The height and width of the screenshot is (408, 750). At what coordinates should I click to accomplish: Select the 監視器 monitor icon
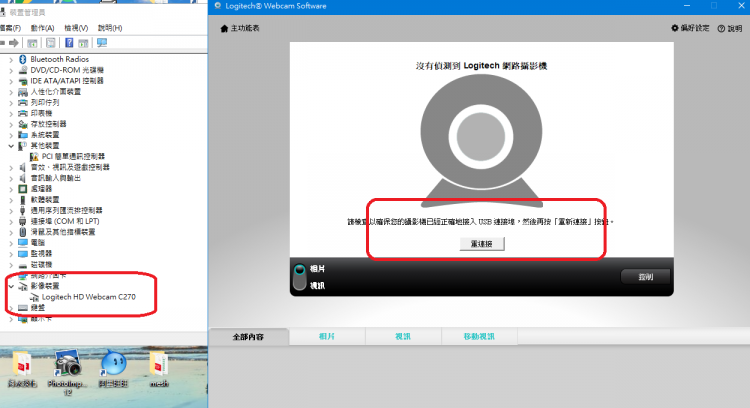22,254
